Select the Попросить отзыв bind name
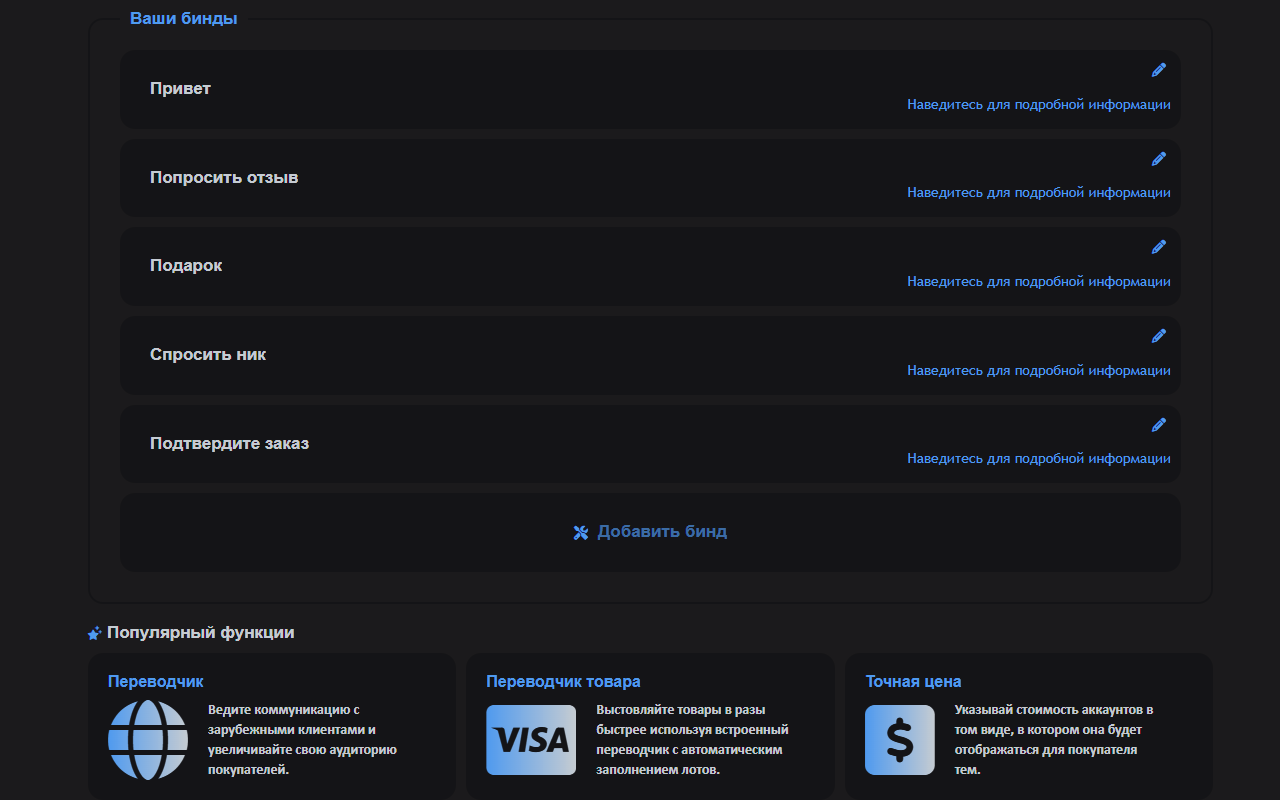Viewport: 1280px width, 800px height. 224,178
